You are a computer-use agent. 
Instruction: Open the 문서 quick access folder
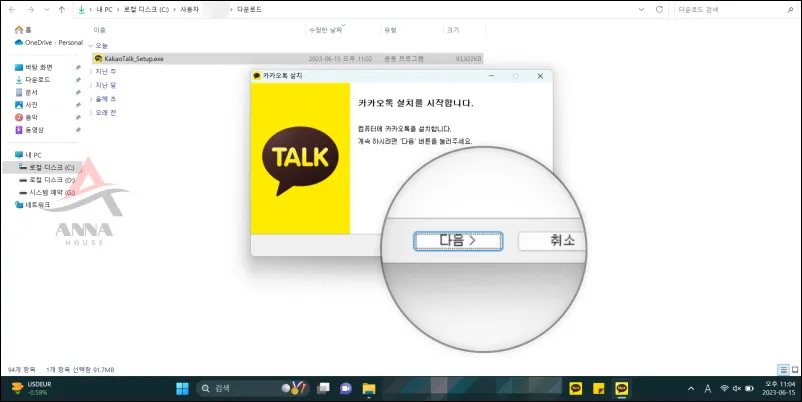click(x=27, y=92)
